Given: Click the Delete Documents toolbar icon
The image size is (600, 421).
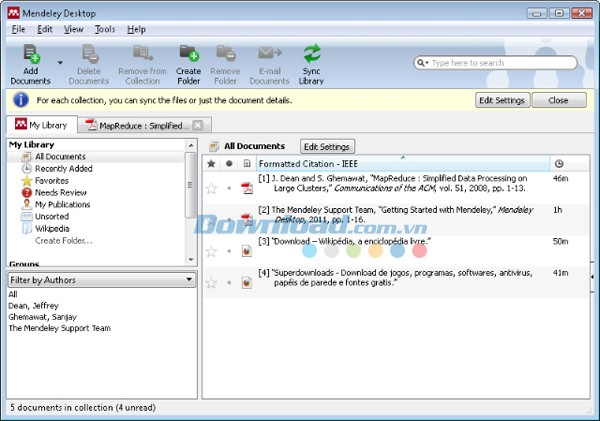Looking at the screenshot, I should point(90,54).
